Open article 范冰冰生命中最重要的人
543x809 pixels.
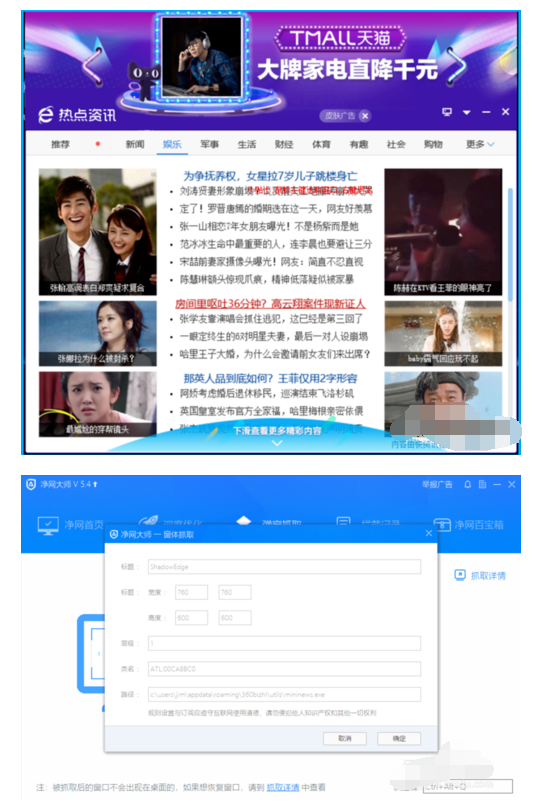point(276,244)
